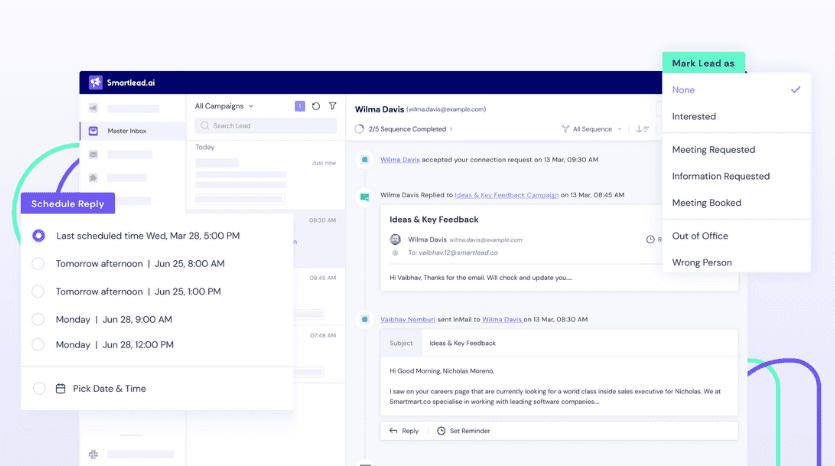Screen dimensions: 835x466
Task: Click the mail sidebar icon below Master Inbox
Action: (93, 154)
